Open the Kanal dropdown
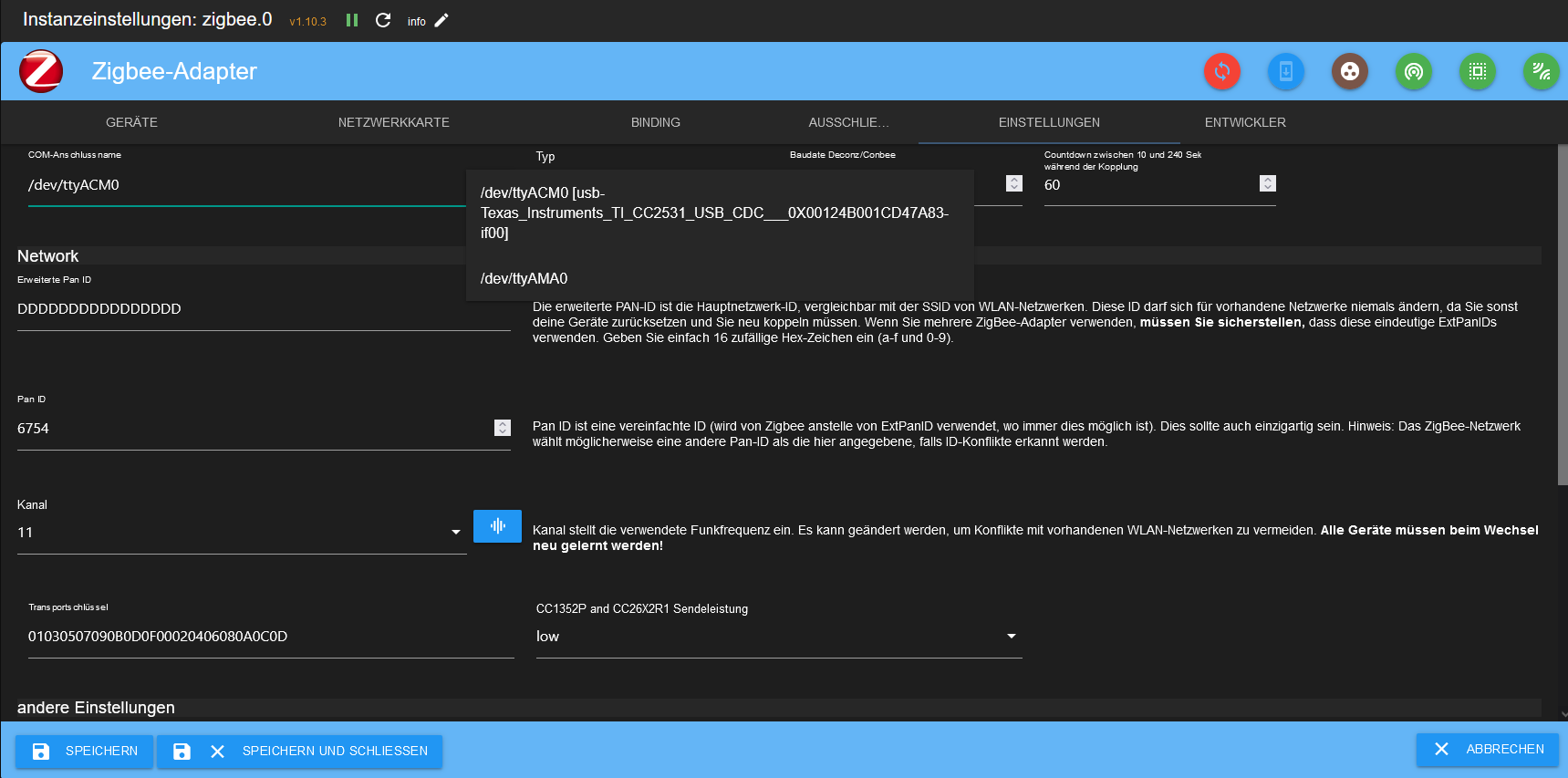Image resolution: width=1568 pixels, height=778 pixels. point(242,533)
